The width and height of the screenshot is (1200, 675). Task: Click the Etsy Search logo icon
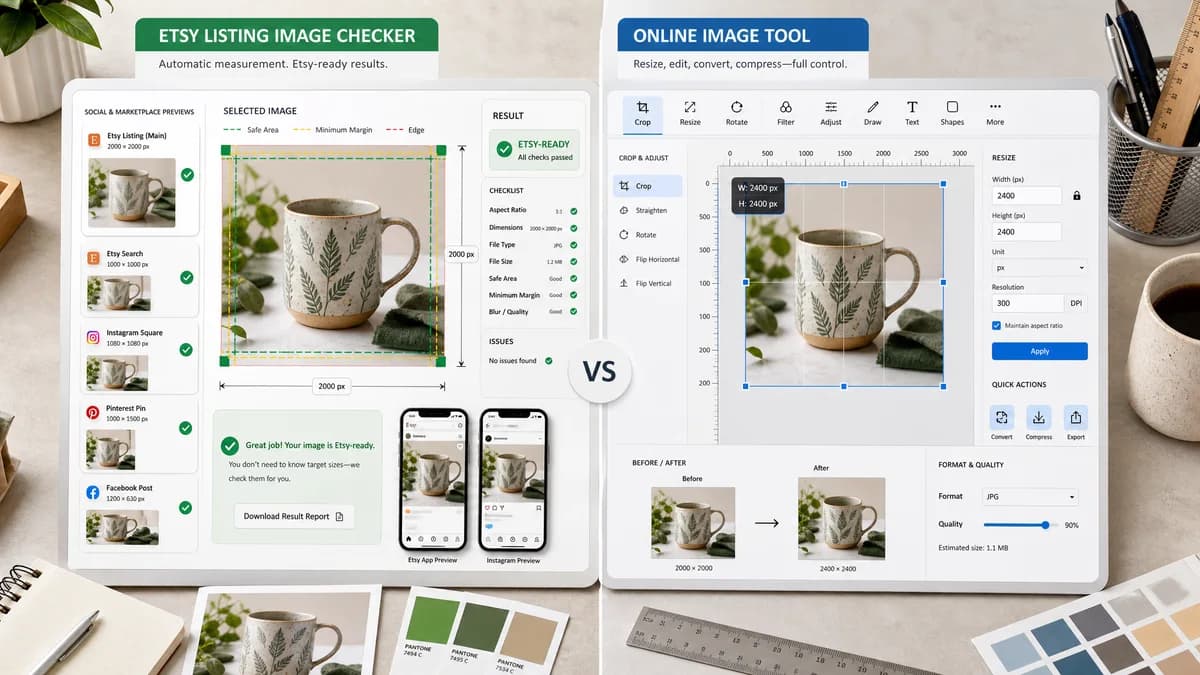(93, 258)
